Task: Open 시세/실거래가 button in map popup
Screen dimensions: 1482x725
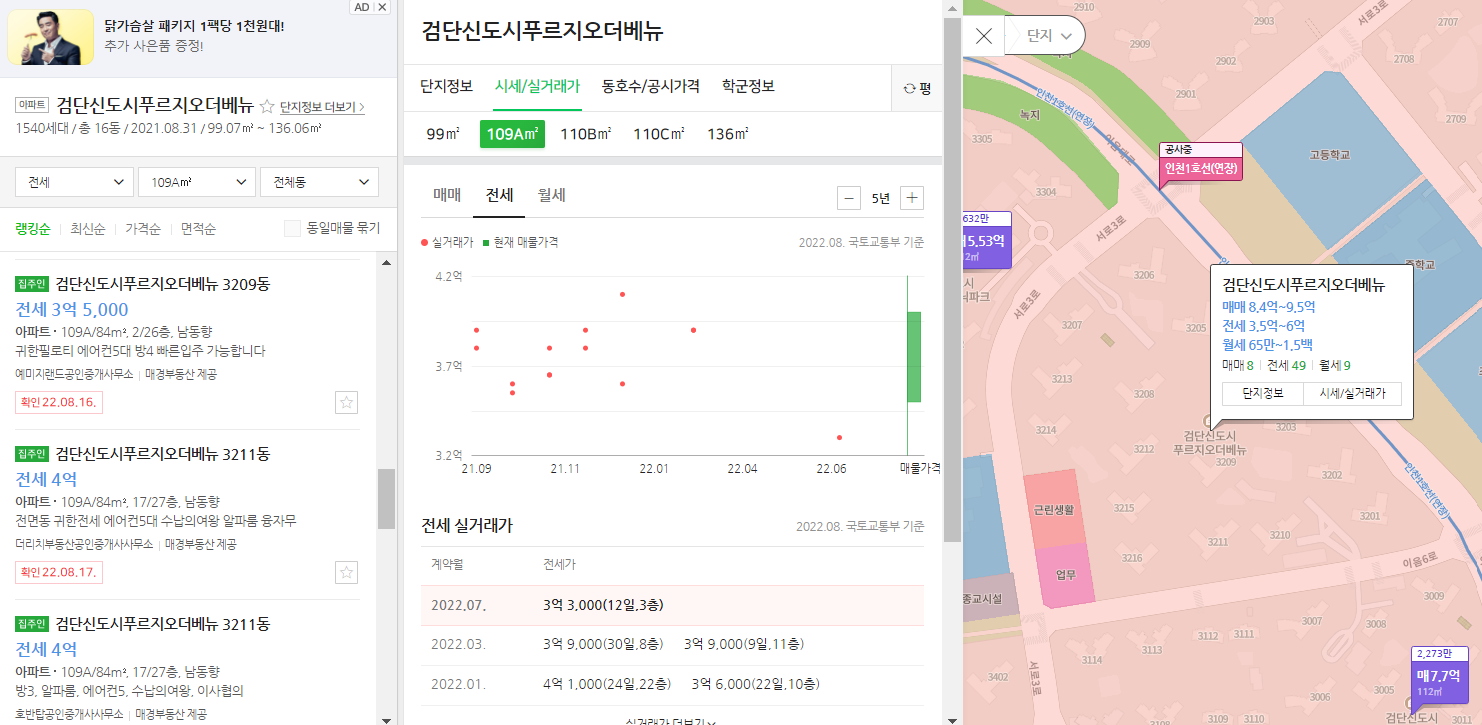Action: [x=1352, y=394]
